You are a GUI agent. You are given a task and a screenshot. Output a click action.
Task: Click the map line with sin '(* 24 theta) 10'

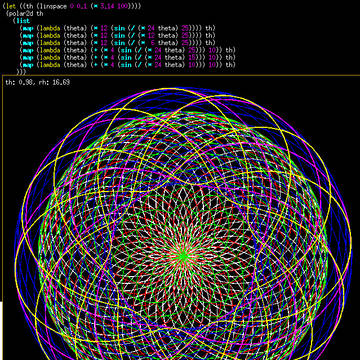pyautogui.click(x=128, y=65)
